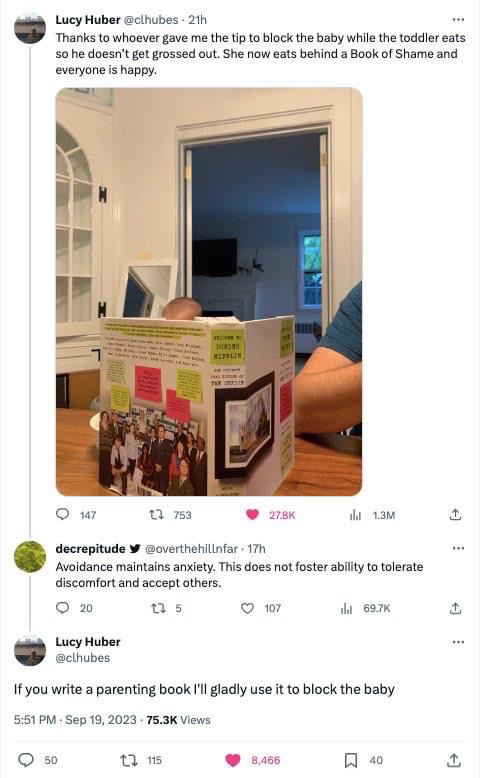Open the @clhubes handle on the bottom tweet
Viewport: 496px width, 778px height.
tap(83, 658)
